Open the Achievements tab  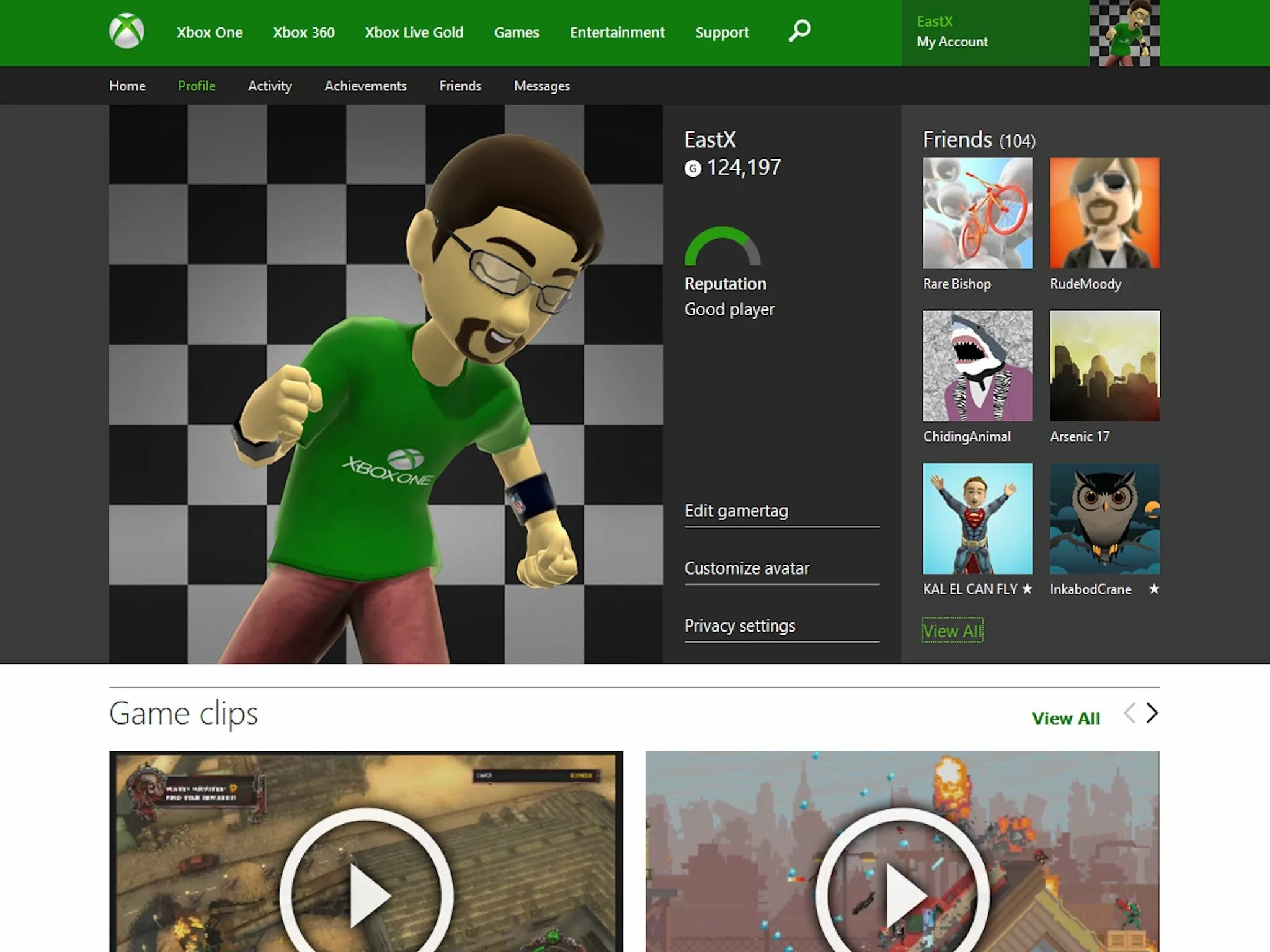tap(365, 86)
